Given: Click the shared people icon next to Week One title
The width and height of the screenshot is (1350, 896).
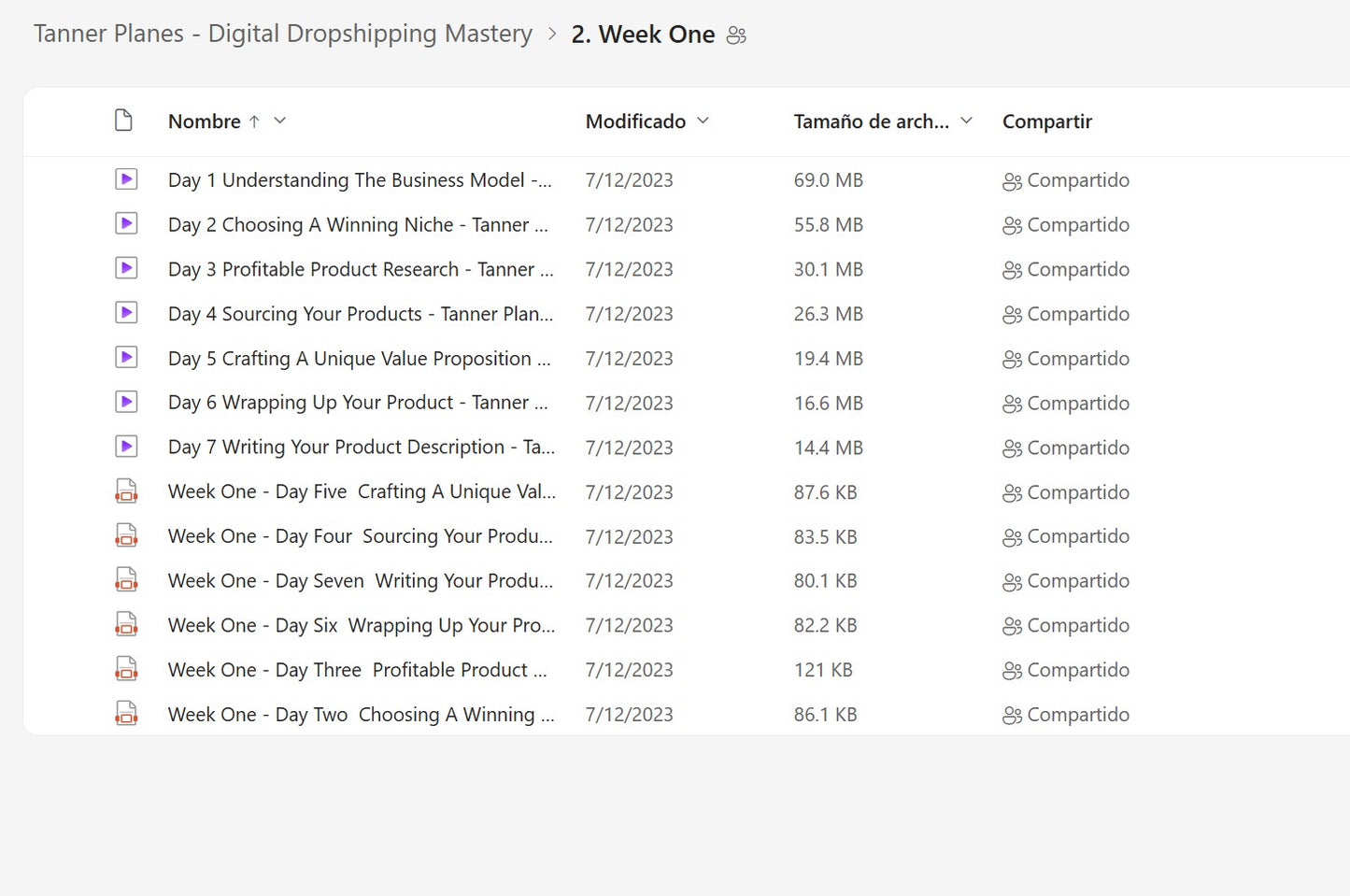Looking at the screenshot, I should [x=736, y=36].
